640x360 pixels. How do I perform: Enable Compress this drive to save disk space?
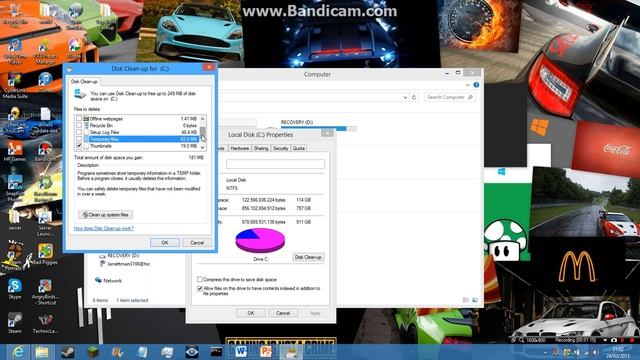click(x=200, y=280)
